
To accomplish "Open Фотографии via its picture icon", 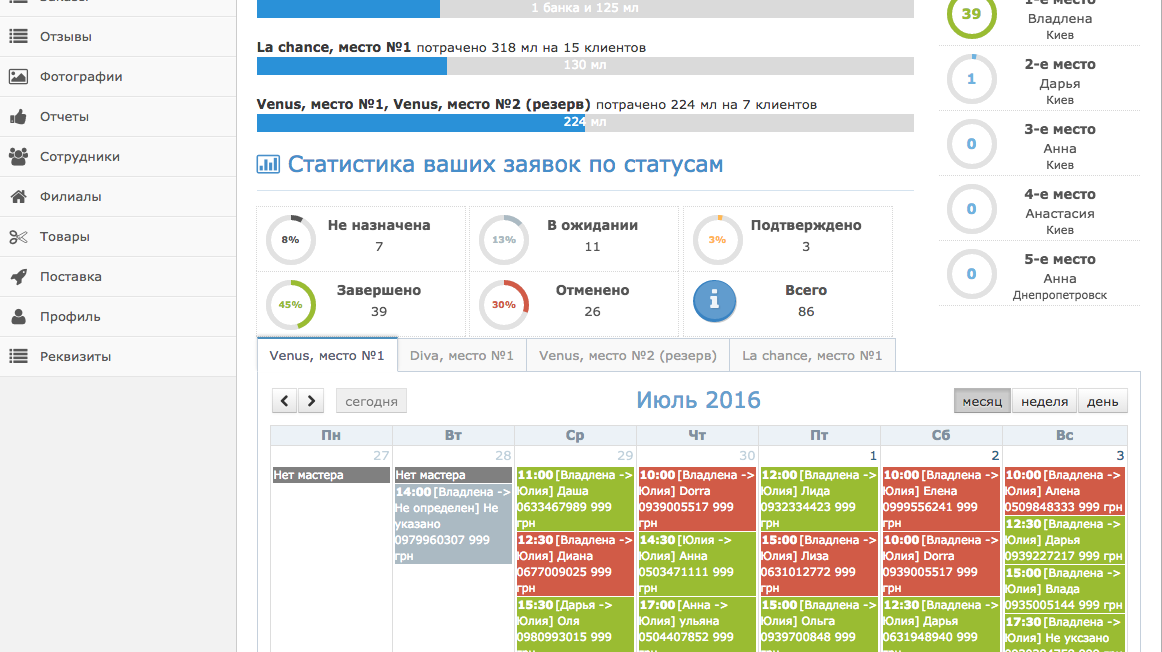I will click(x=19, y=76).
